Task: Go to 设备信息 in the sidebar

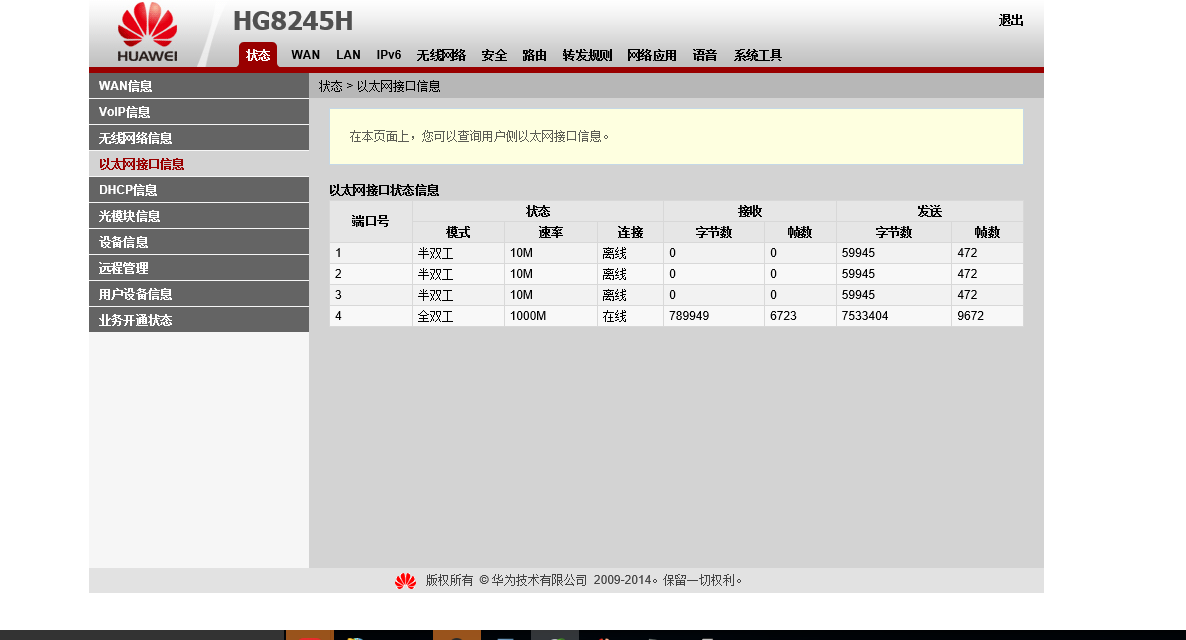Action: 199,242
